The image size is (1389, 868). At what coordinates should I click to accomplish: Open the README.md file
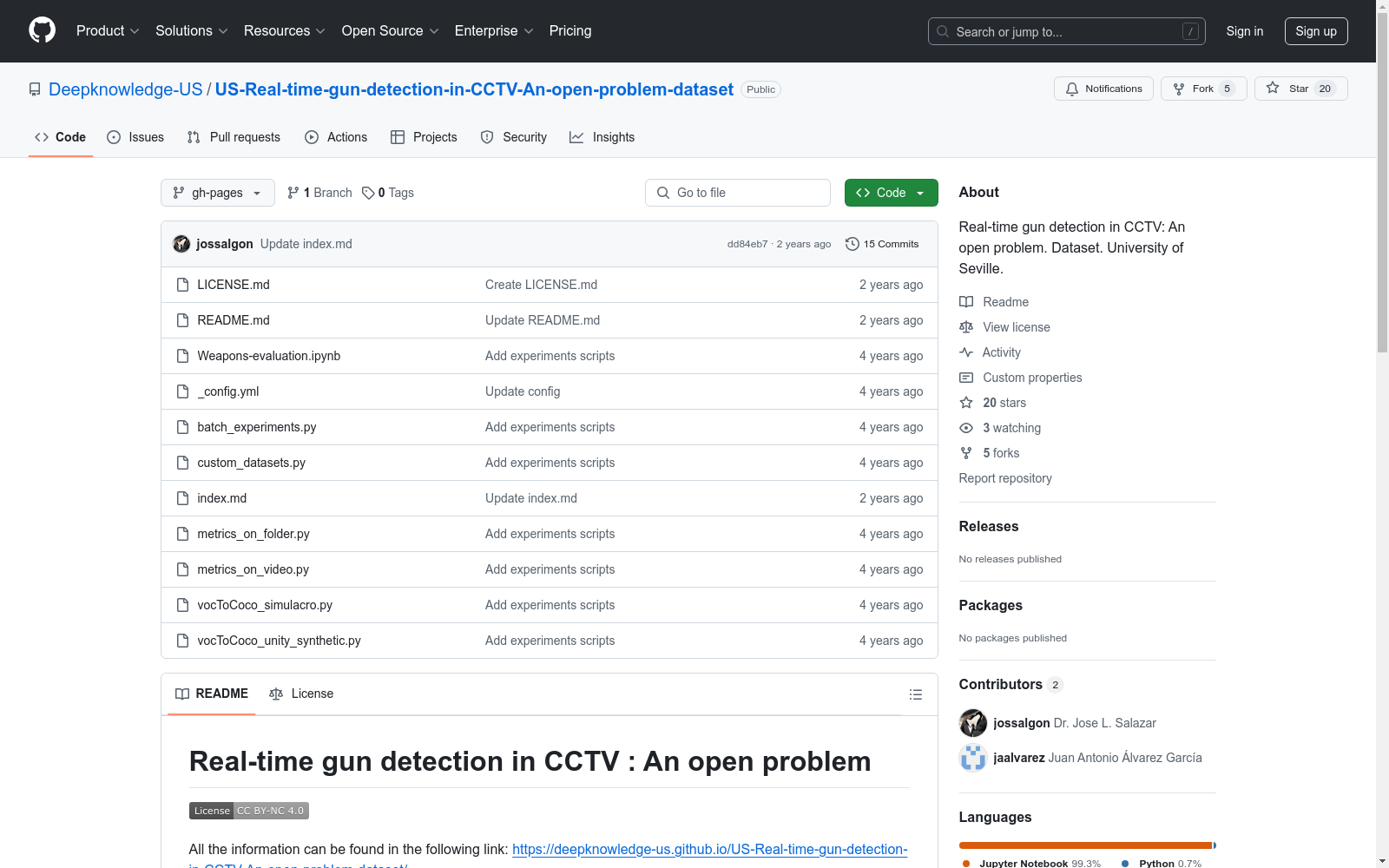coord(234,320)
